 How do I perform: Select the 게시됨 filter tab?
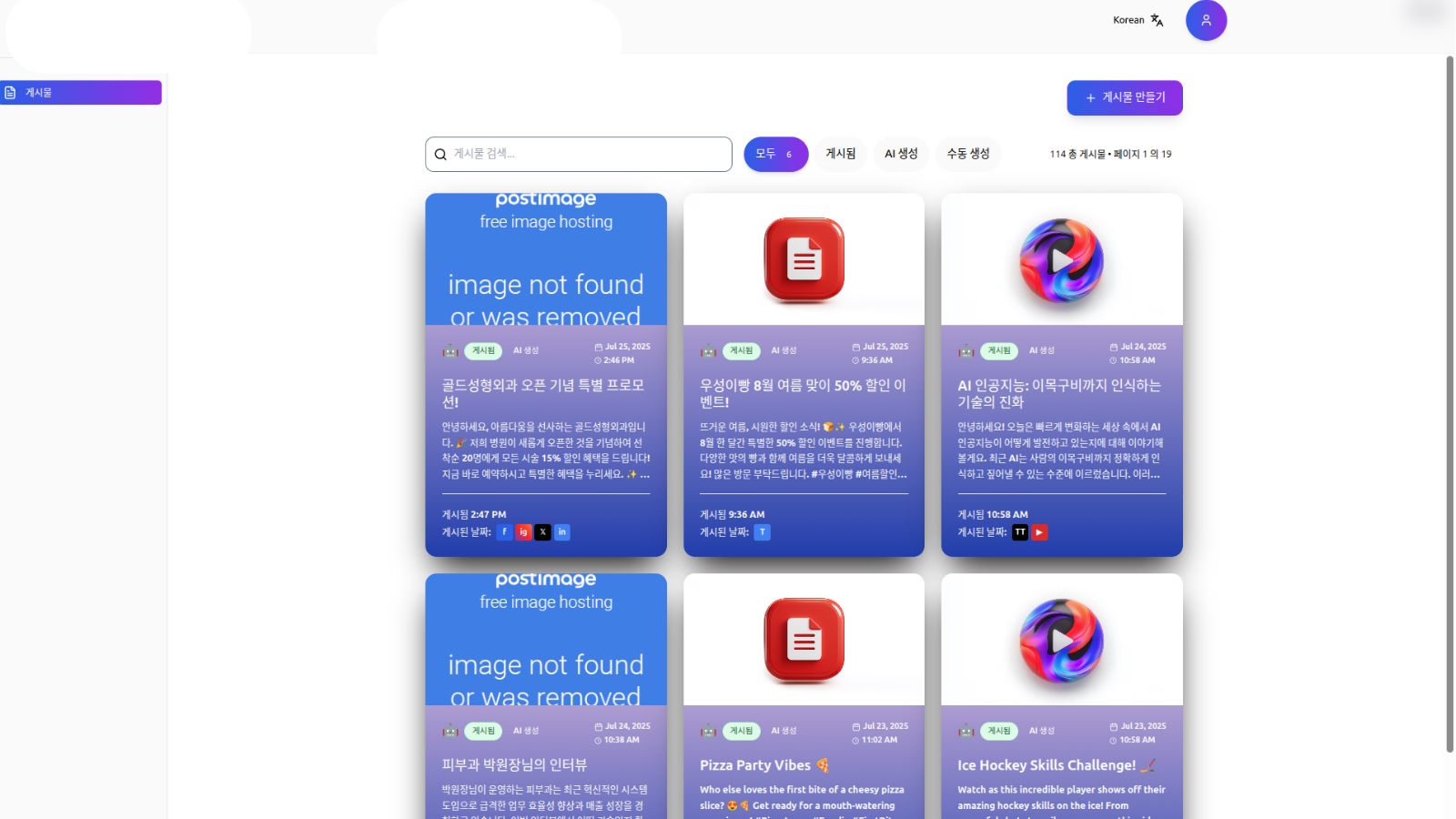(x=841, y=154)
